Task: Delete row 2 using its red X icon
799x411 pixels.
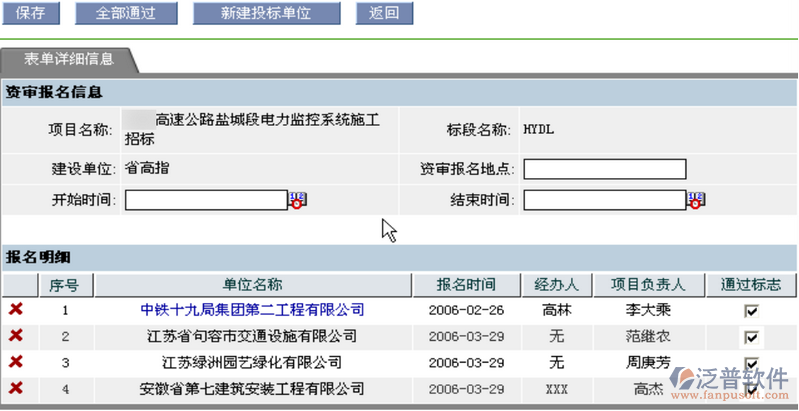Action: [16, 336]
